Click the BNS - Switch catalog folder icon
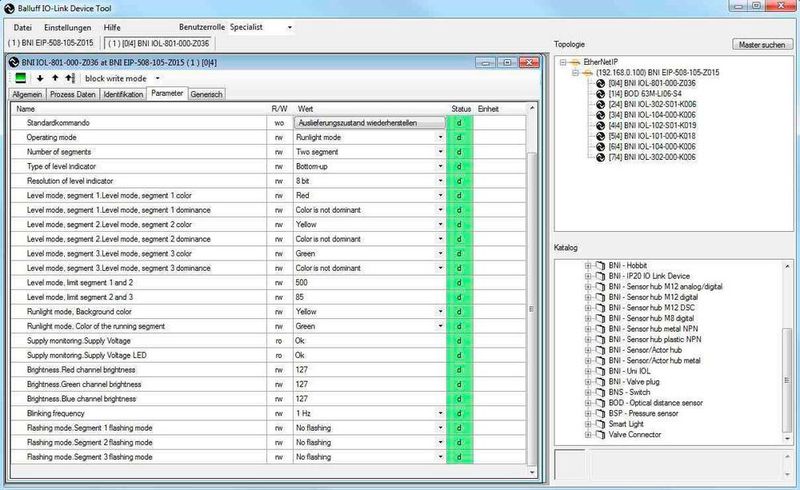800x490 pixels. 601,393
